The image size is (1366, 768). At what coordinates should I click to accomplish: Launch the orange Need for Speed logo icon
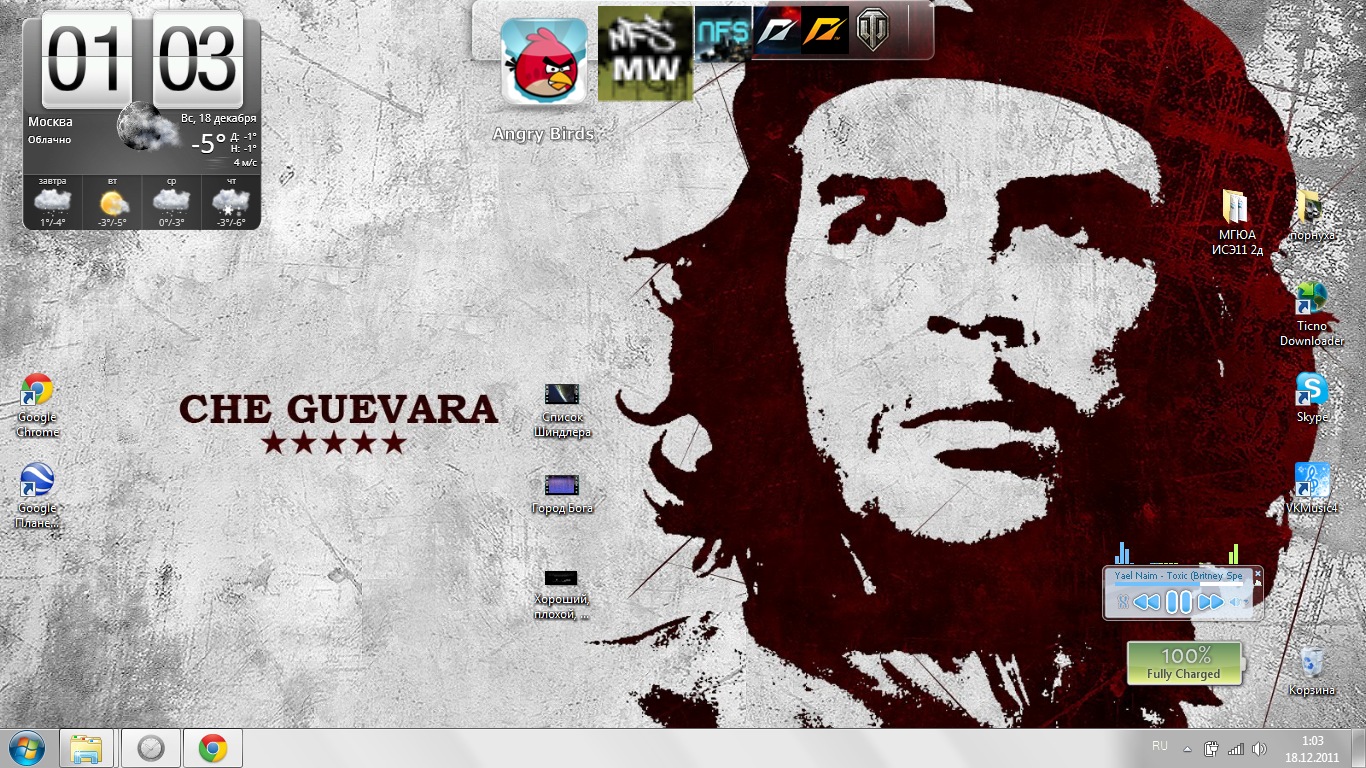coord(825,31)
